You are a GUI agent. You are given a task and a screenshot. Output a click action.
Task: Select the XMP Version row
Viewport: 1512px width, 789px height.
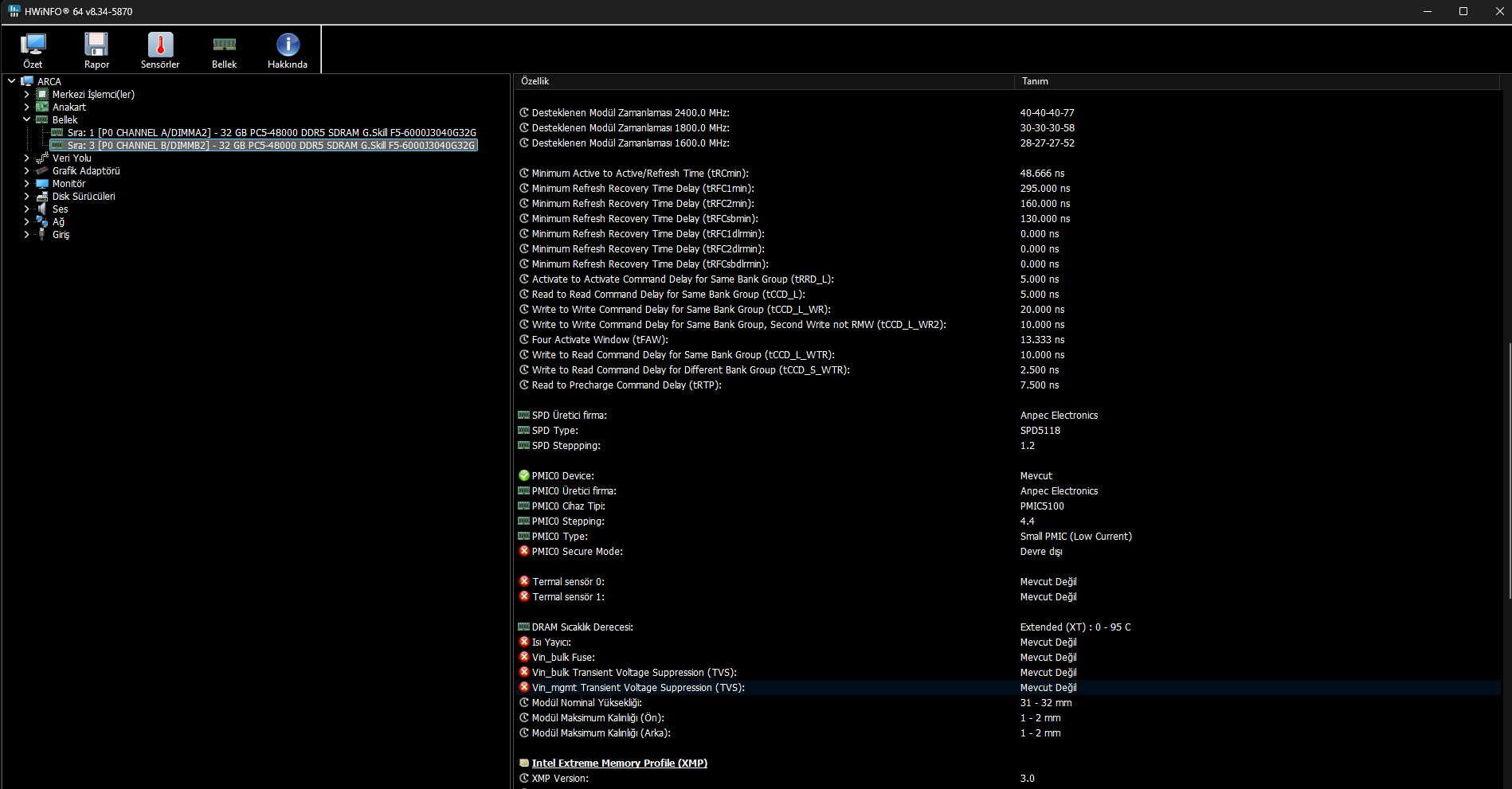tap(1008, 778)
